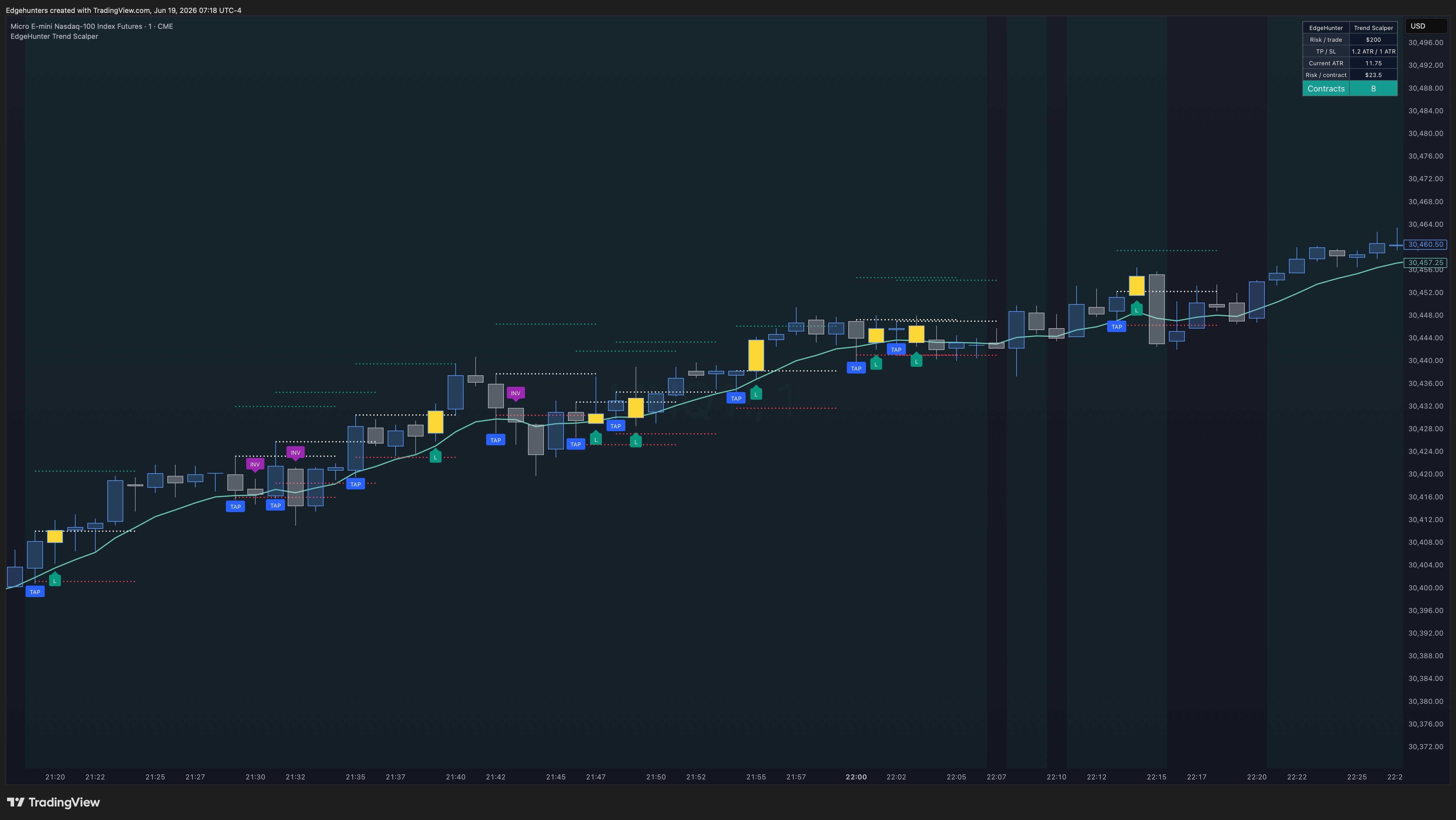
Task: Click the TAP label under 21:42 candle
Action: [x=496, y=440]
